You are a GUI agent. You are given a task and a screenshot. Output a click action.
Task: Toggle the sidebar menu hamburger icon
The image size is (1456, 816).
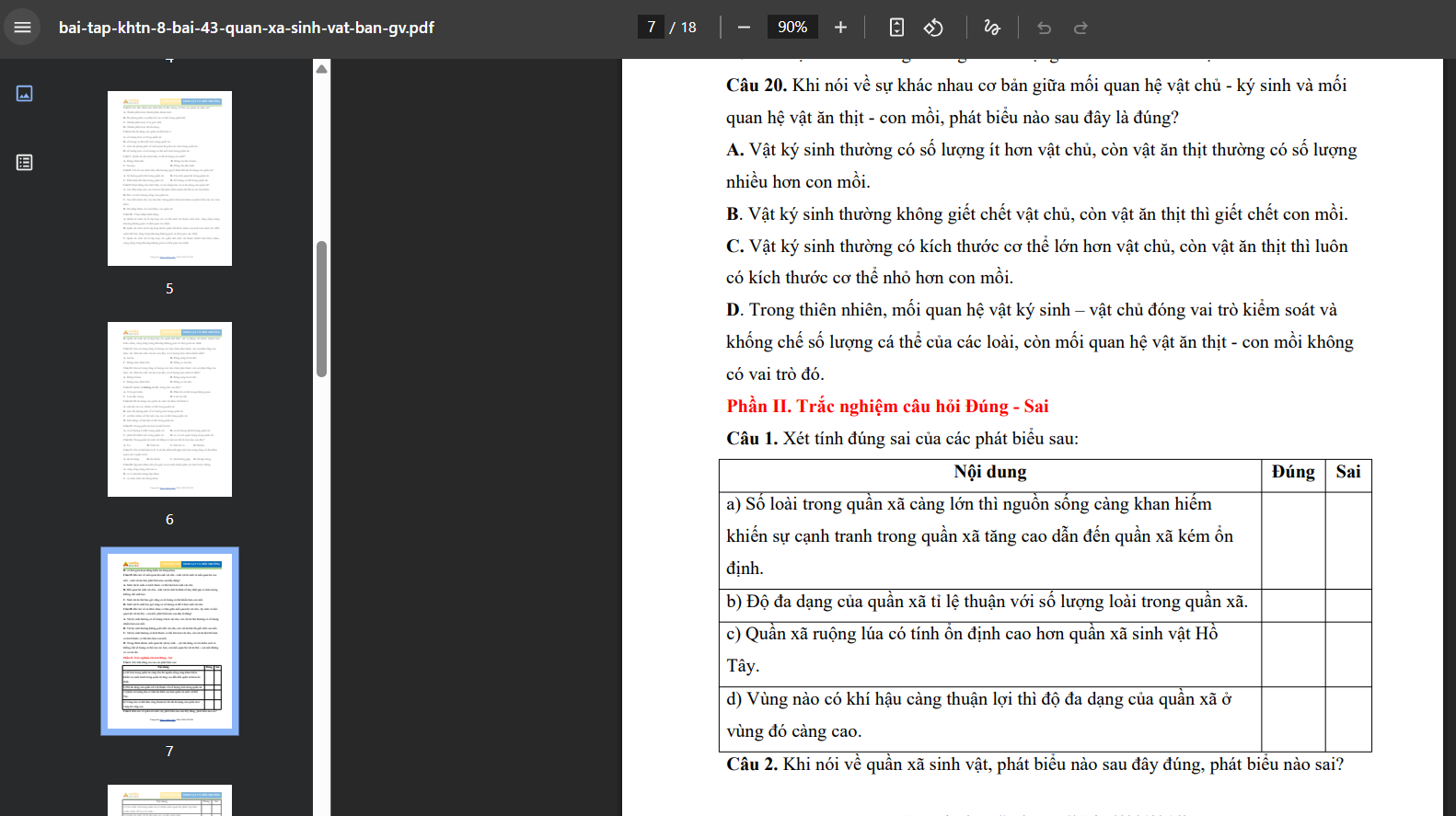click(x=23, y=28)
